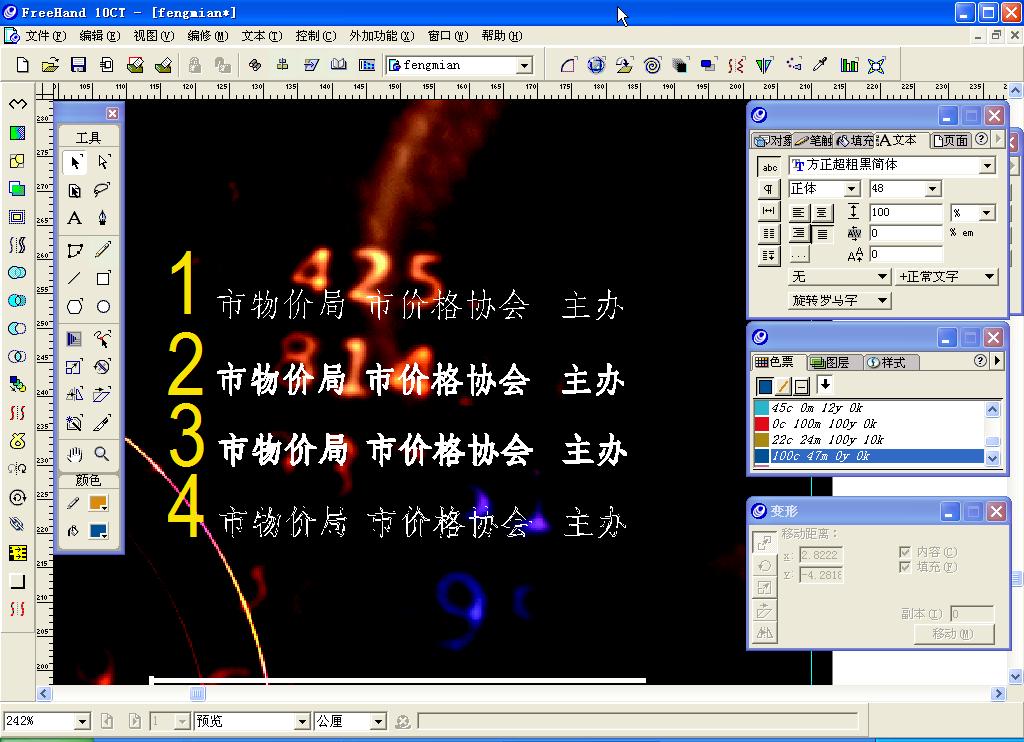Switch to the 笔触 stroke tab
Image resolution: width=1024 pixels, height=742 pixels.
pos(814,140)
